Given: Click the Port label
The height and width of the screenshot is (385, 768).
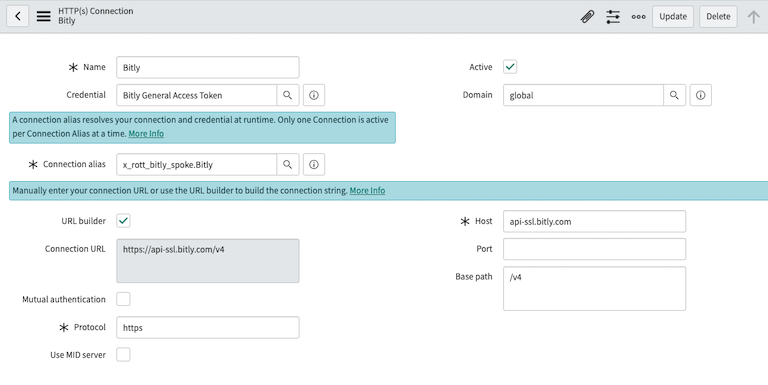Looking at the screenshot, I should point(484,249).
